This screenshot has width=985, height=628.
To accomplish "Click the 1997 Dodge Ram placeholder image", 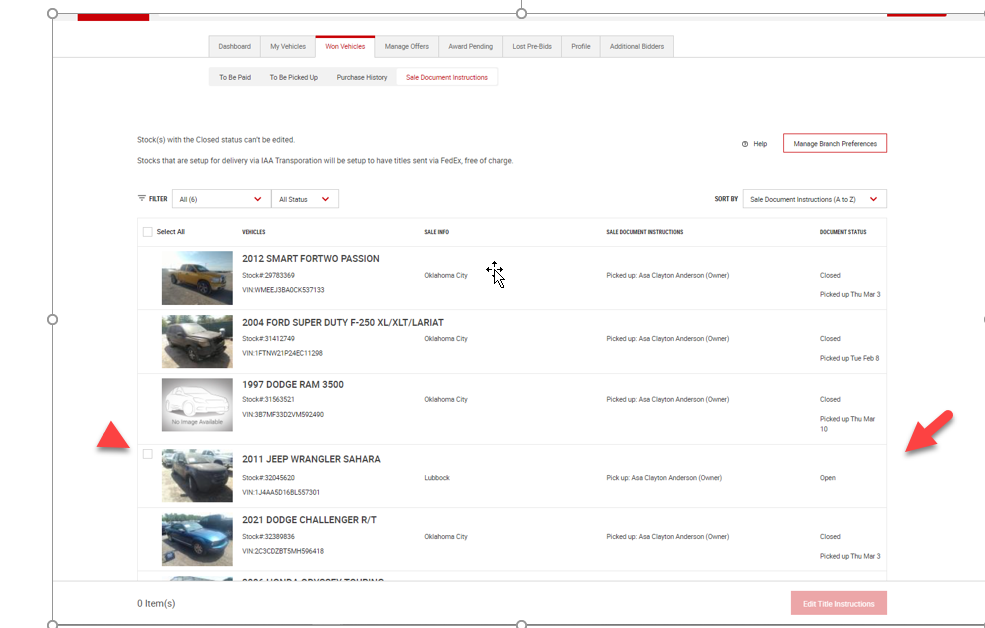I will point(197,404).
